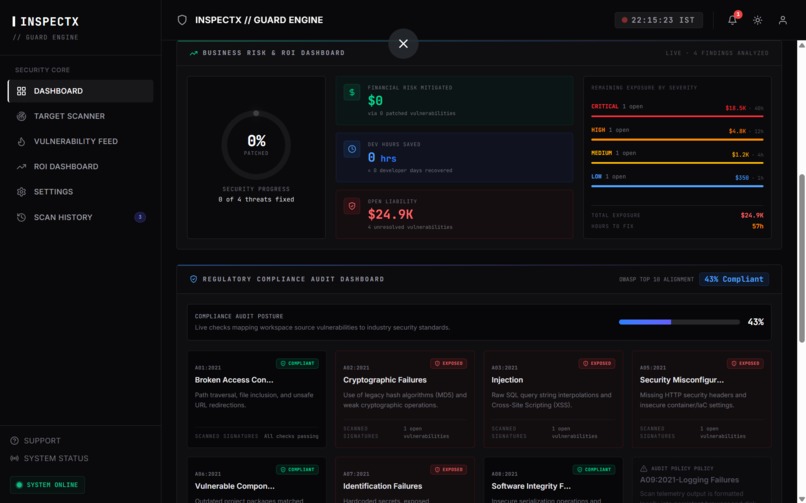Open Target Scanner from sidebar

tap(81, 116)
